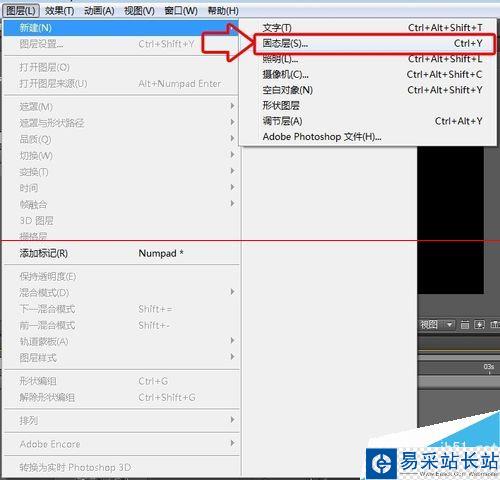Choose 固态层(S)... to create a solid layer

(374, 43)
